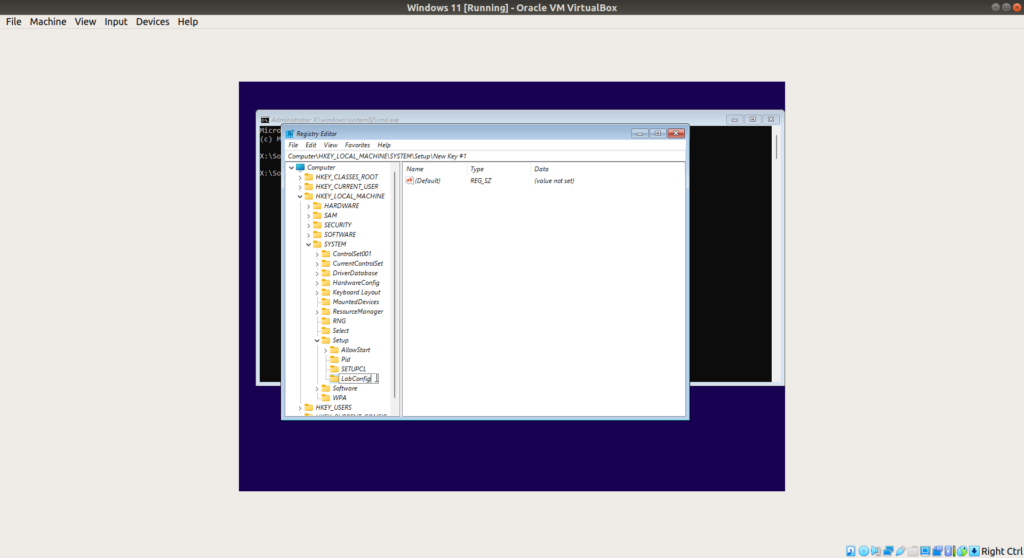Expand the SOFTWARE key under HKEY_LOCAL_MACHINE

[308, 235]
